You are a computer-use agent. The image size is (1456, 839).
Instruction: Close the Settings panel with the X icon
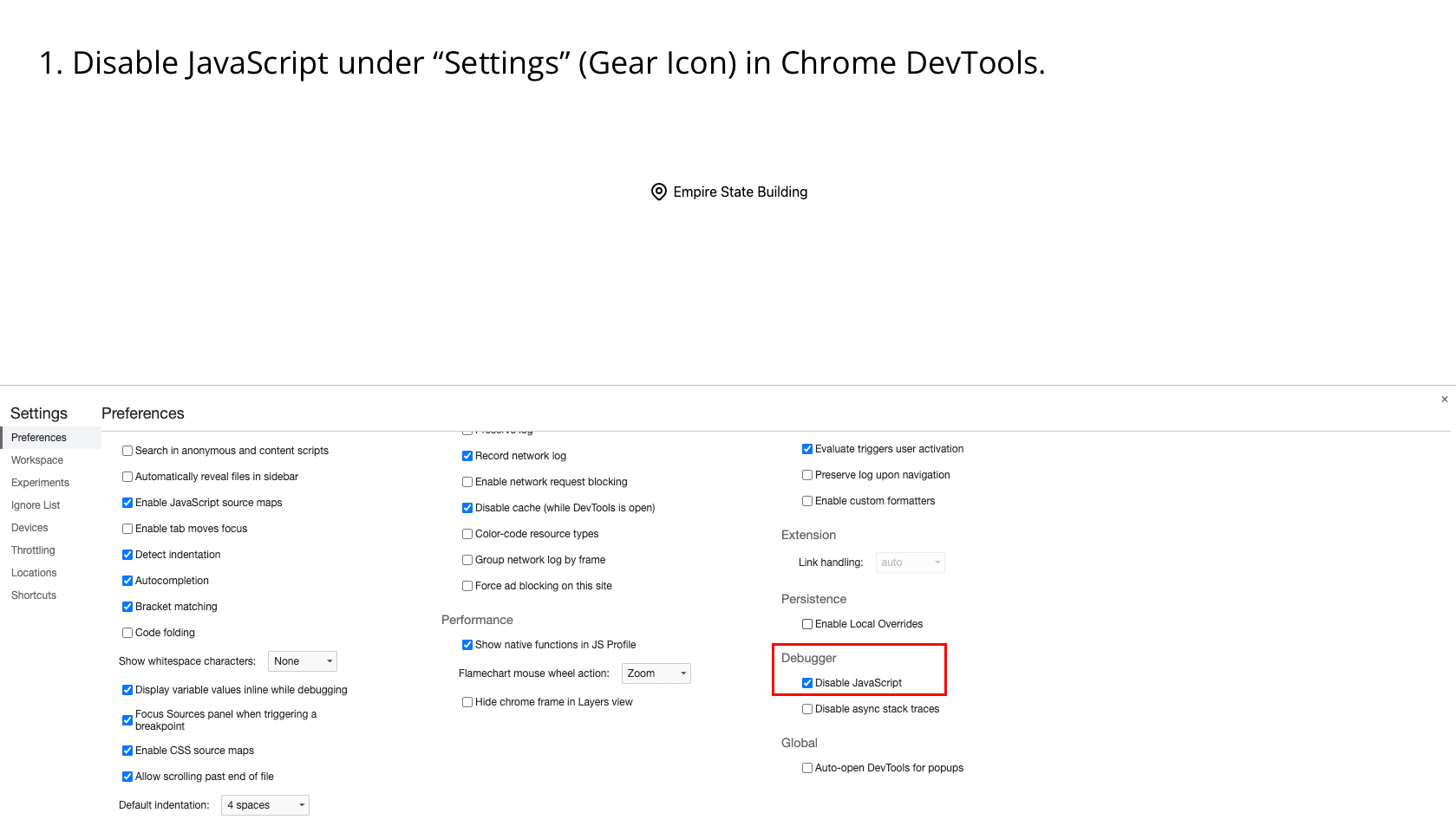(x=1445, y=400)
